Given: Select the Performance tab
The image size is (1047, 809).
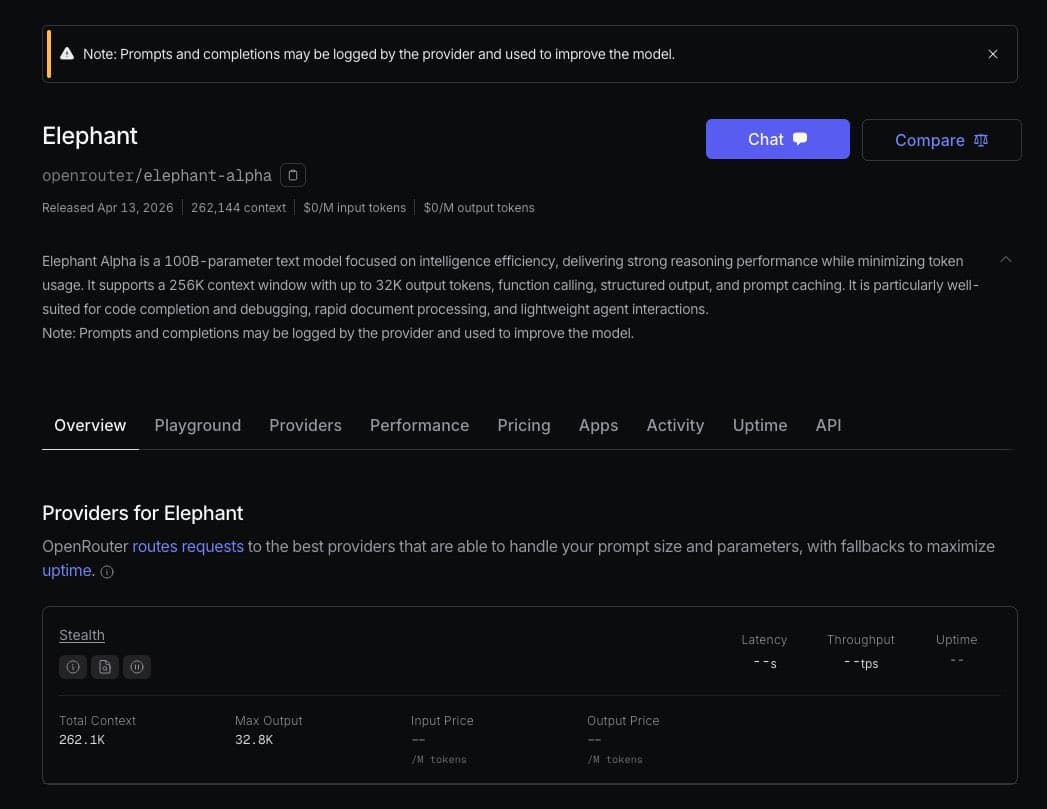Looking at the screenshot, I should pos(419,425).
